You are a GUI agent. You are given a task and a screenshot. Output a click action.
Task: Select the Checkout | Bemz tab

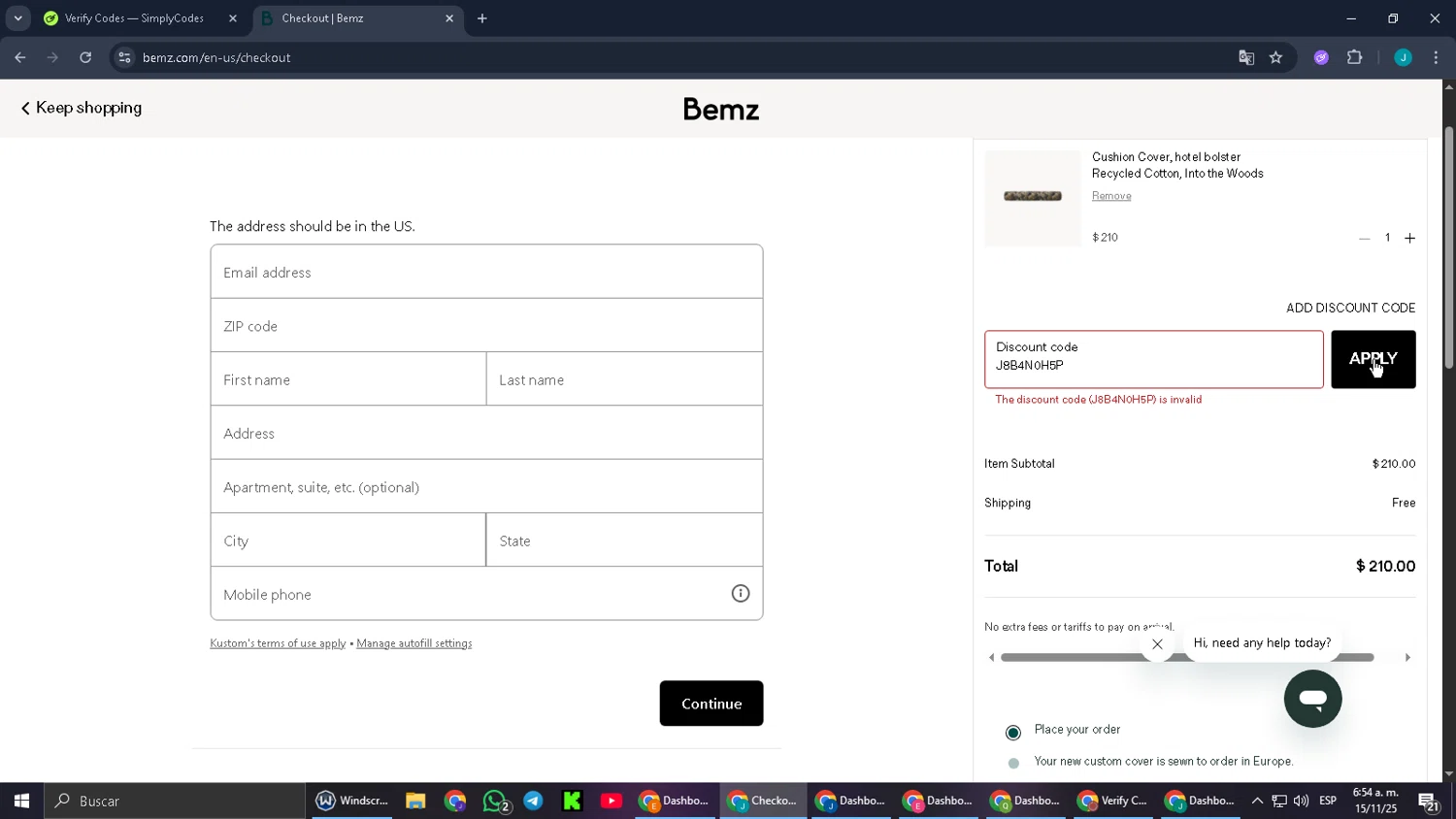(x=358, y=18)
